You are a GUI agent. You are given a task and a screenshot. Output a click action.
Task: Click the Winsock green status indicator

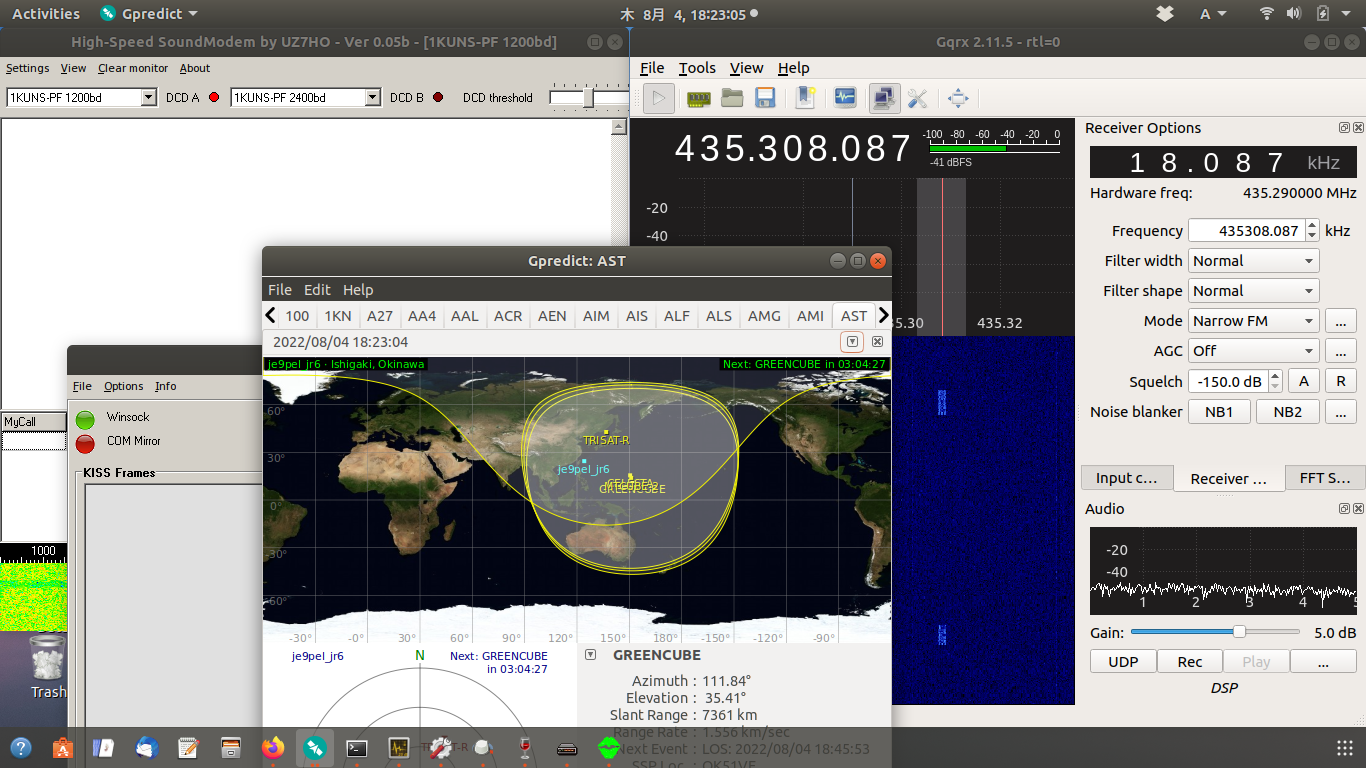click(85, 419)
